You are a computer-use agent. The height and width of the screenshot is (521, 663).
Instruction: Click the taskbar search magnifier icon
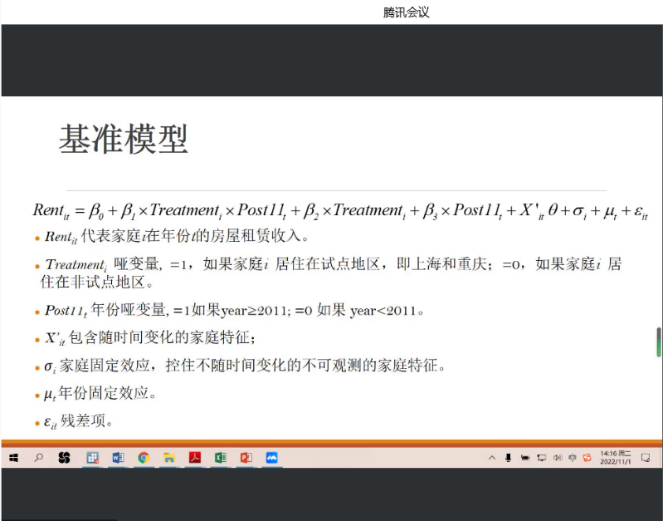[39, 457]
